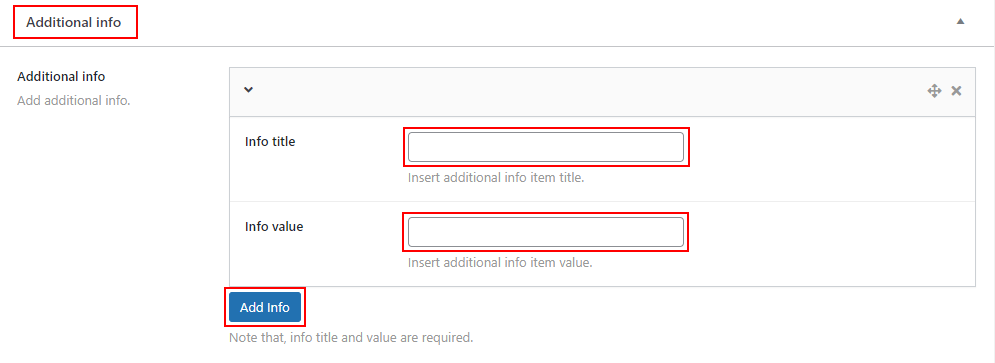Remove the info item with the X icon
Viewport: 995px width, 363px height.
coord(956,91)
